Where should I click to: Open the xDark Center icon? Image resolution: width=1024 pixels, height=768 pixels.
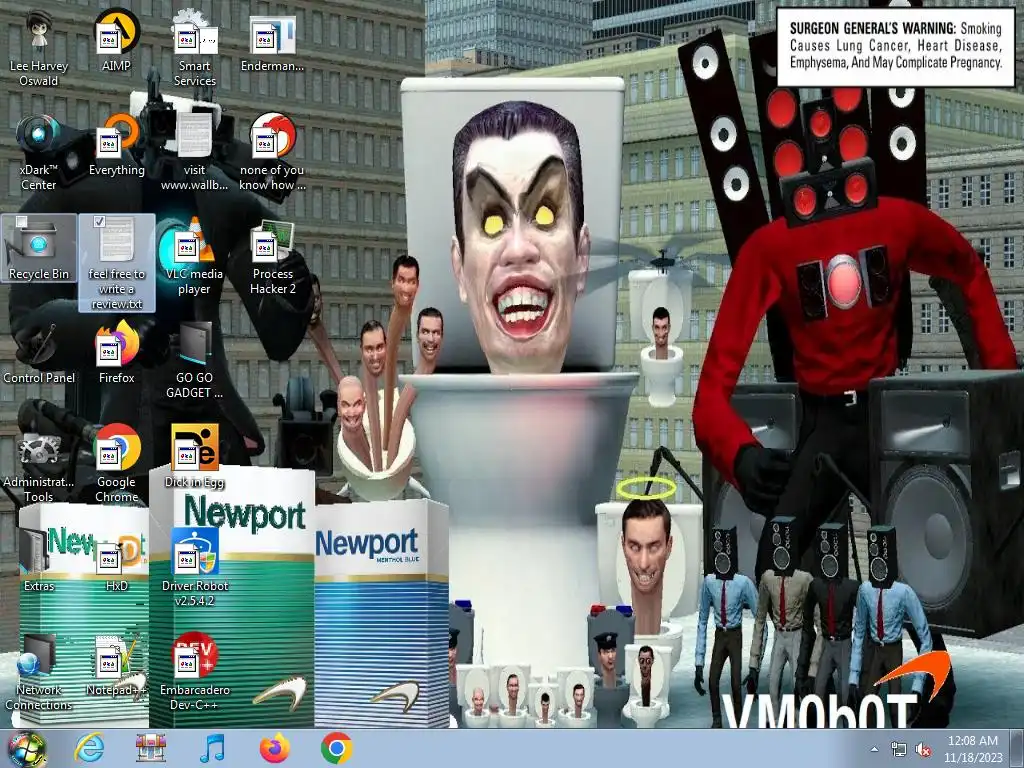[x=39, y=154]
